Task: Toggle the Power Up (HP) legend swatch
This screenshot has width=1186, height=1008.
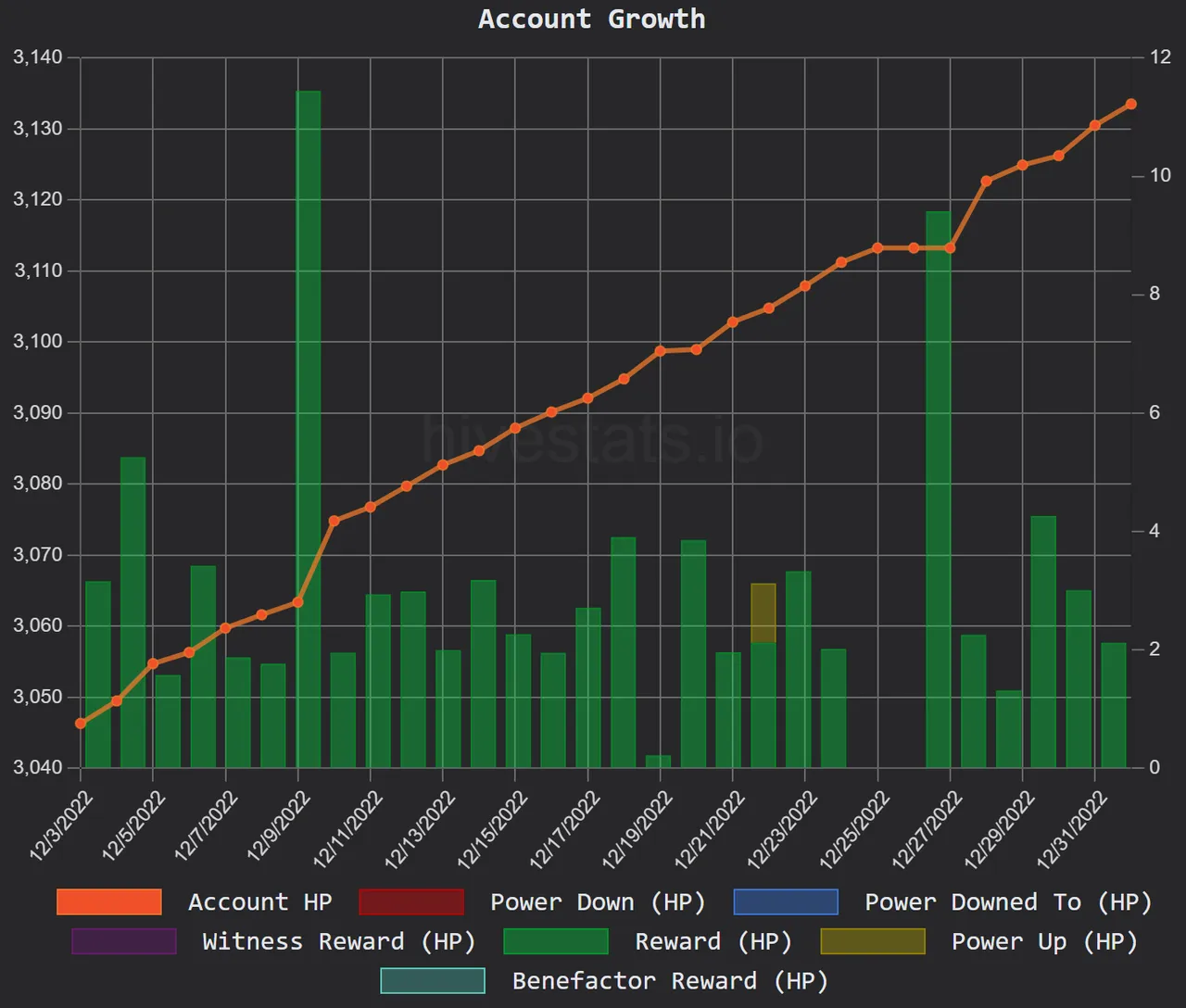Action: (x=873, y=941)
